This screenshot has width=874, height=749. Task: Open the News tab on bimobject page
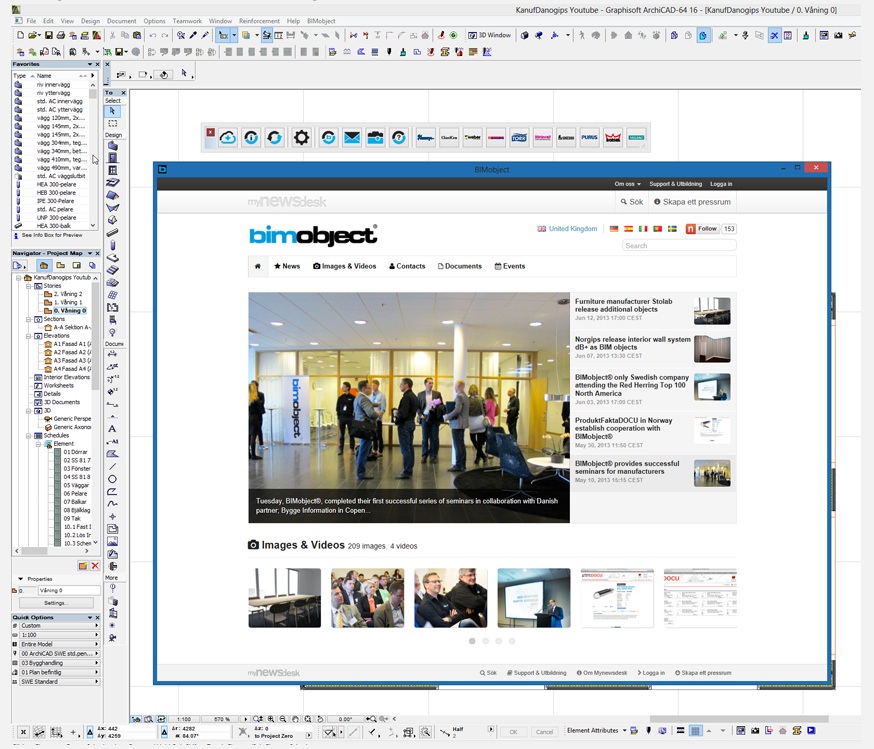coord(287,266)
